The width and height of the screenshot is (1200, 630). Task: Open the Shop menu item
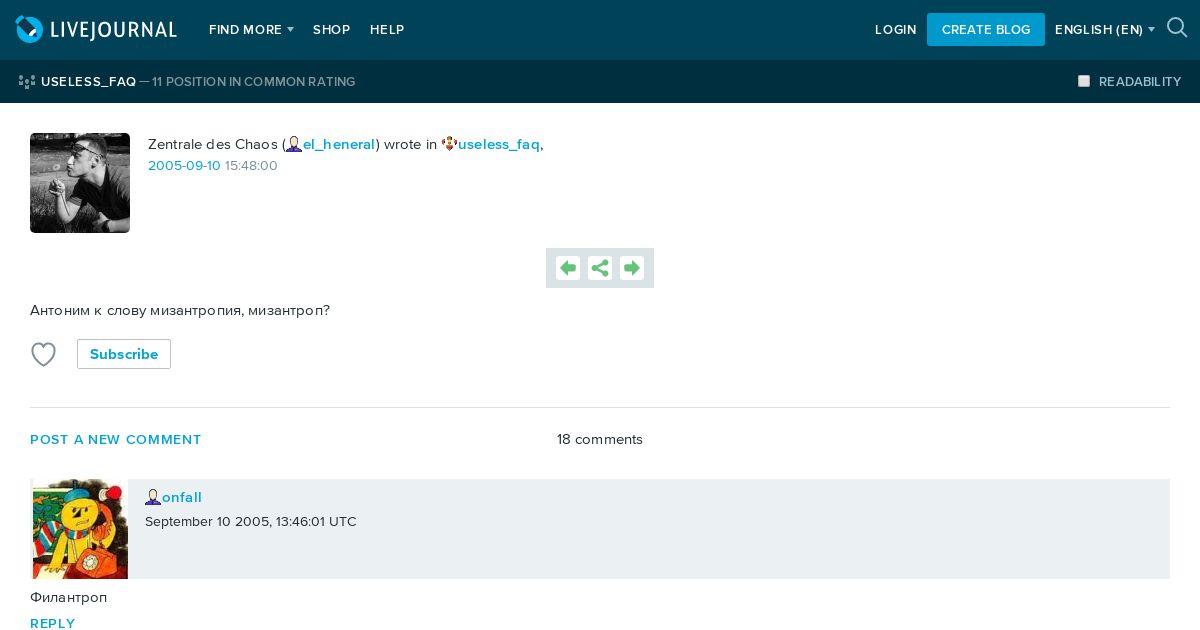click(331, 30)
